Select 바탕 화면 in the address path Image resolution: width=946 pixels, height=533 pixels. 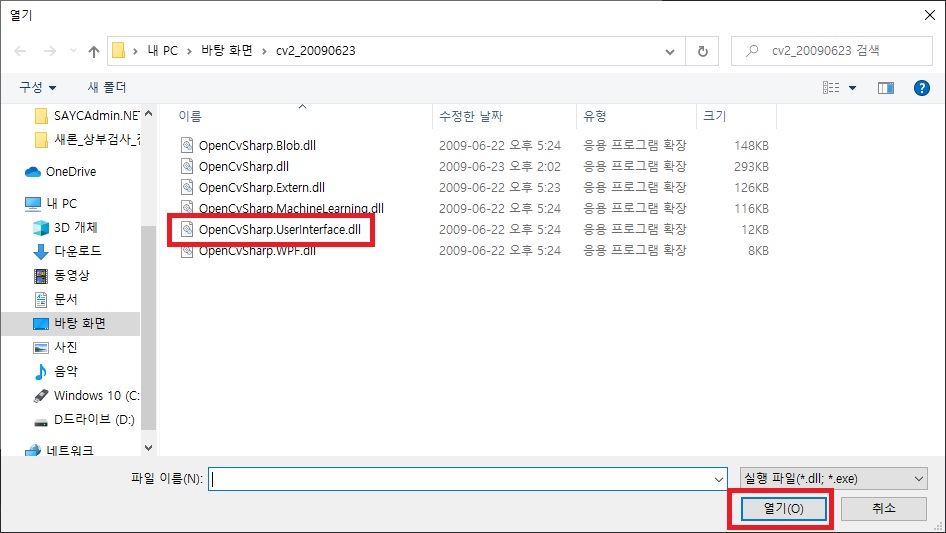coord(227,51)
